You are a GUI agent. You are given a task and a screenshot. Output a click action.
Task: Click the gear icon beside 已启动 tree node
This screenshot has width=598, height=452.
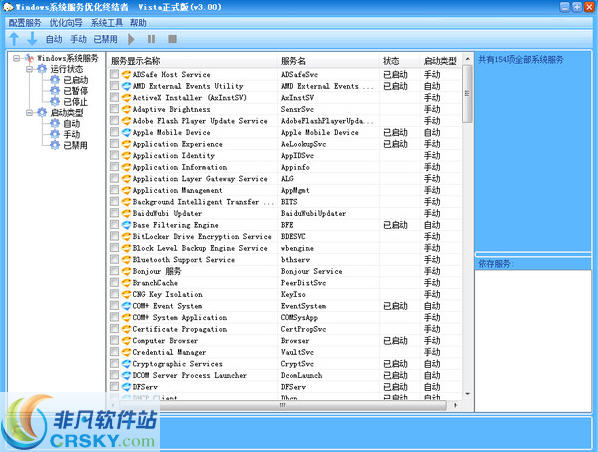click(x=55, y=80)
